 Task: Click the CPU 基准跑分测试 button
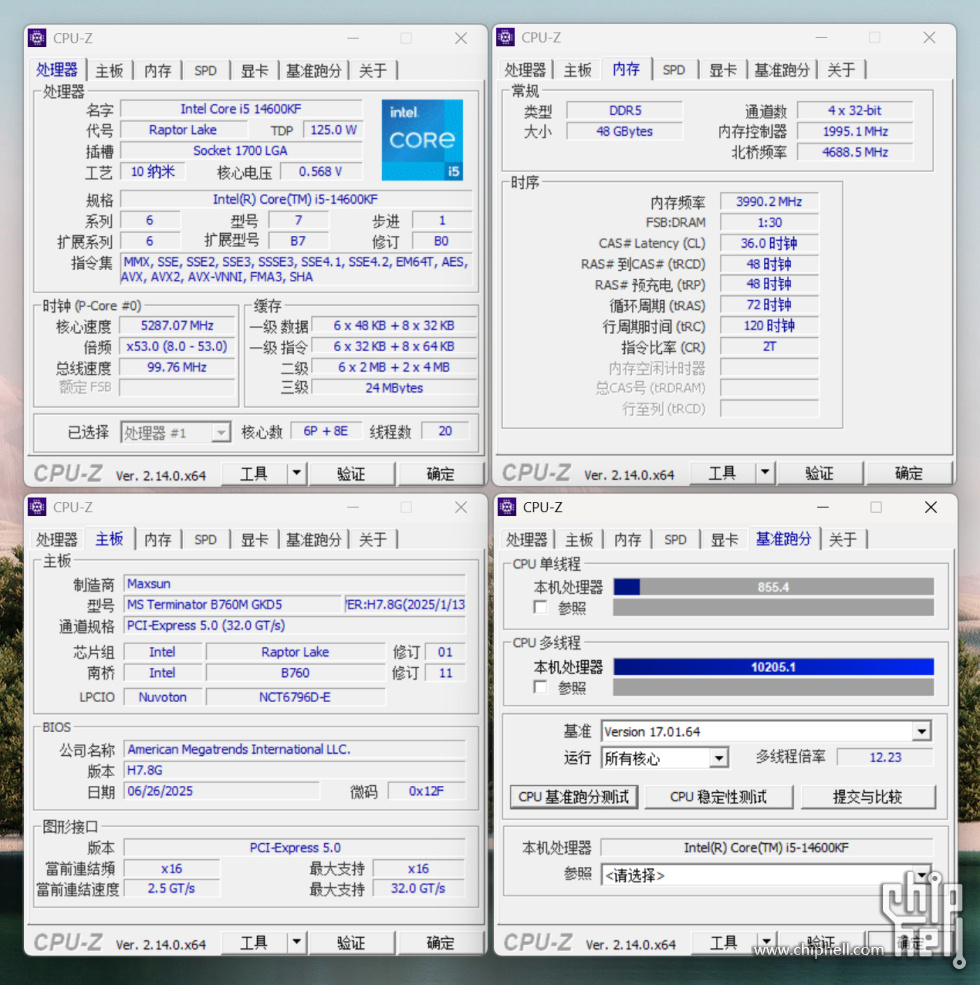coord(574,797)
